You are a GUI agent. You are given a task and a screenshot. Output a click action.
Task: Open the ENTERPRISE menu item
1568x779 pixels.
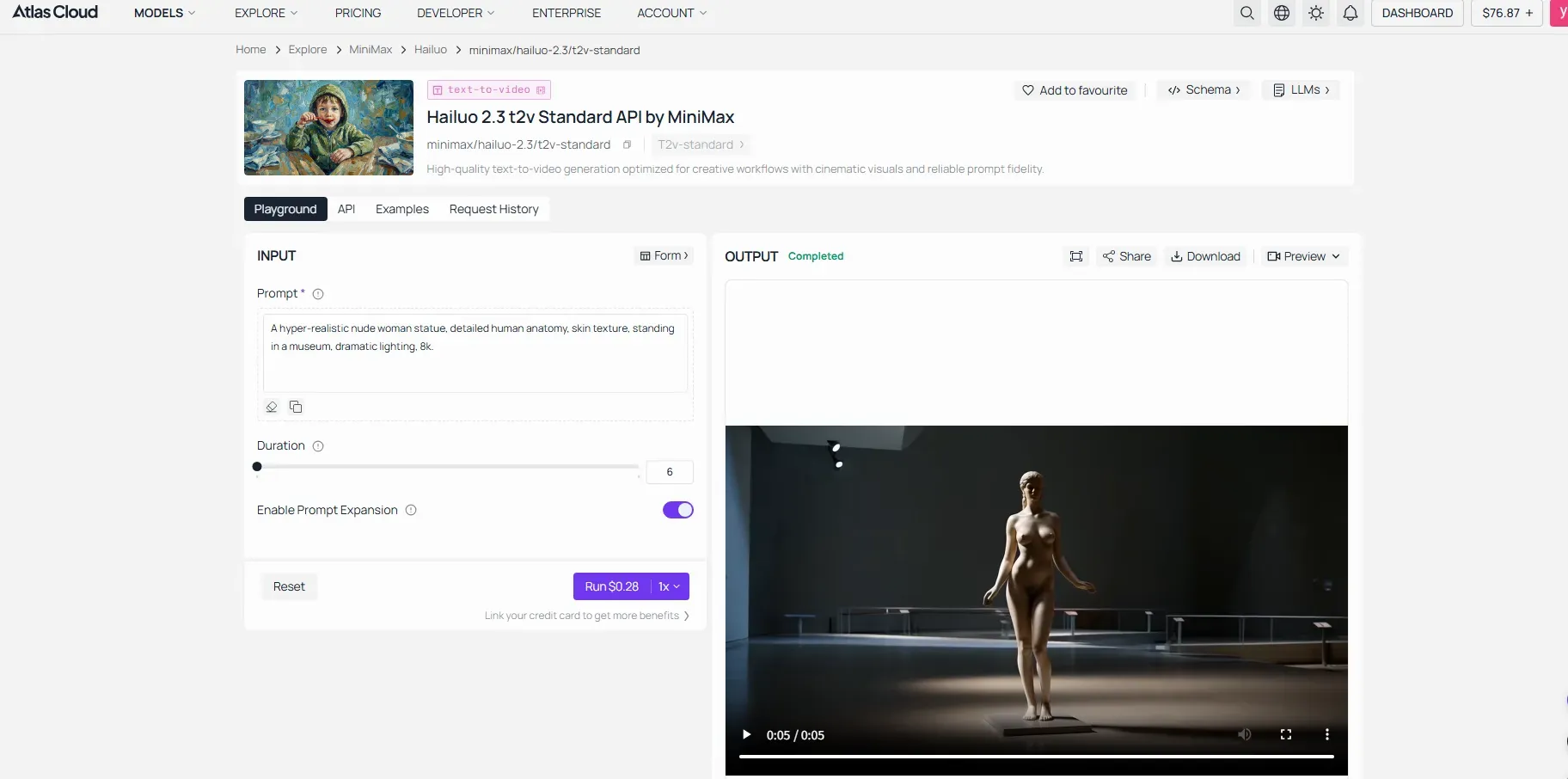[x=567, y=13]
